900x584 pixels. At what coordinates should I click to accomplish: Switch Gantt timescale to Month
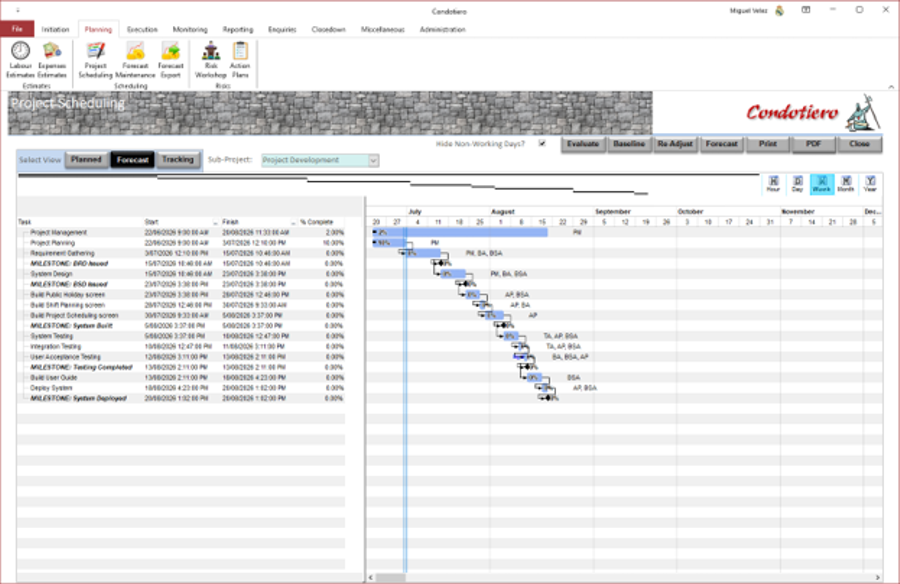pyautogui.click(x=845, y=184)
